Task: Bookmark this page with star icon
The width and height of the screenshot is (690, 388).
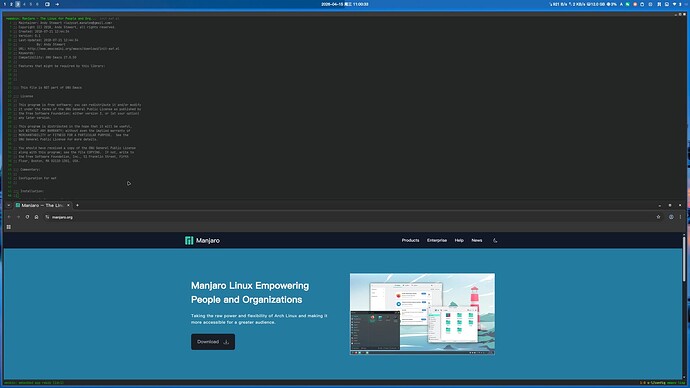Action: [658, 217]
